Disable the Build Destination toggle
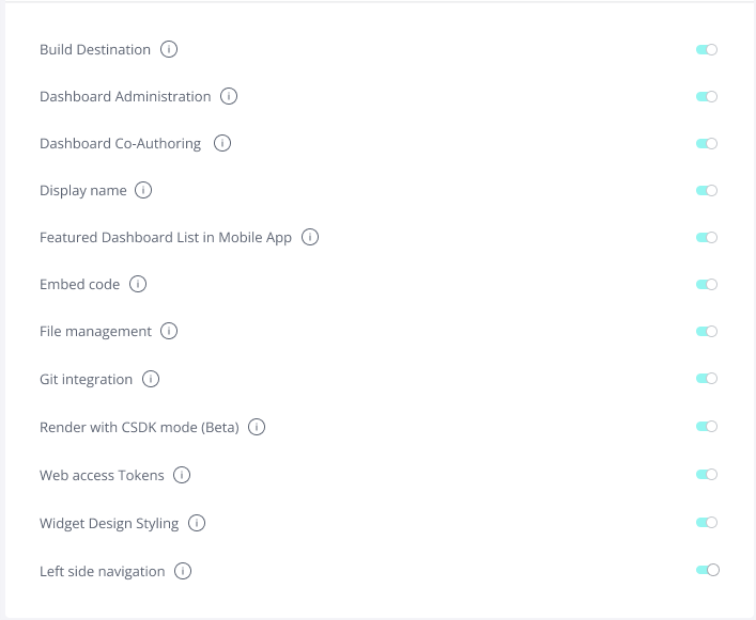756x620 pixels. pyautogui.click(x=706, y=50)
